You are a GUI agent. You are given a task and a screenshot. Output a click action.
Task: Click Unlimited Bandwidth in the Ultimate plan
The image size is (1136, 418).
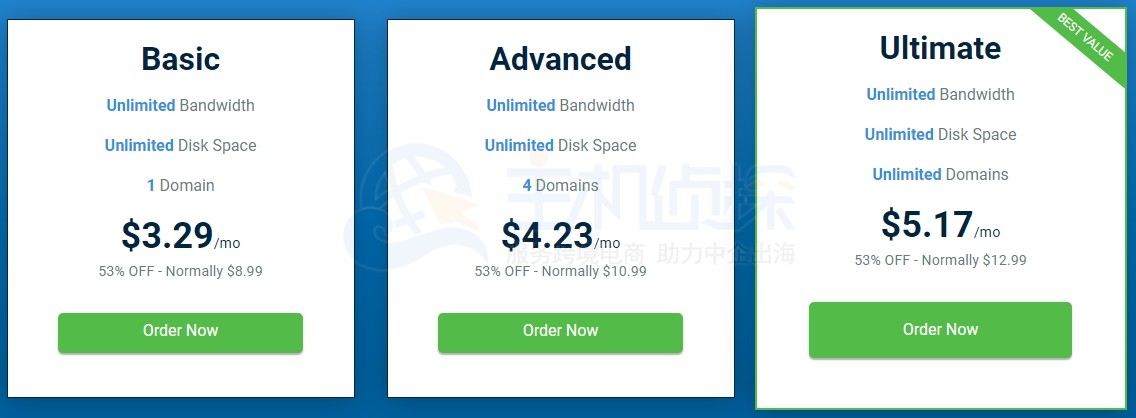coord(940,94)
